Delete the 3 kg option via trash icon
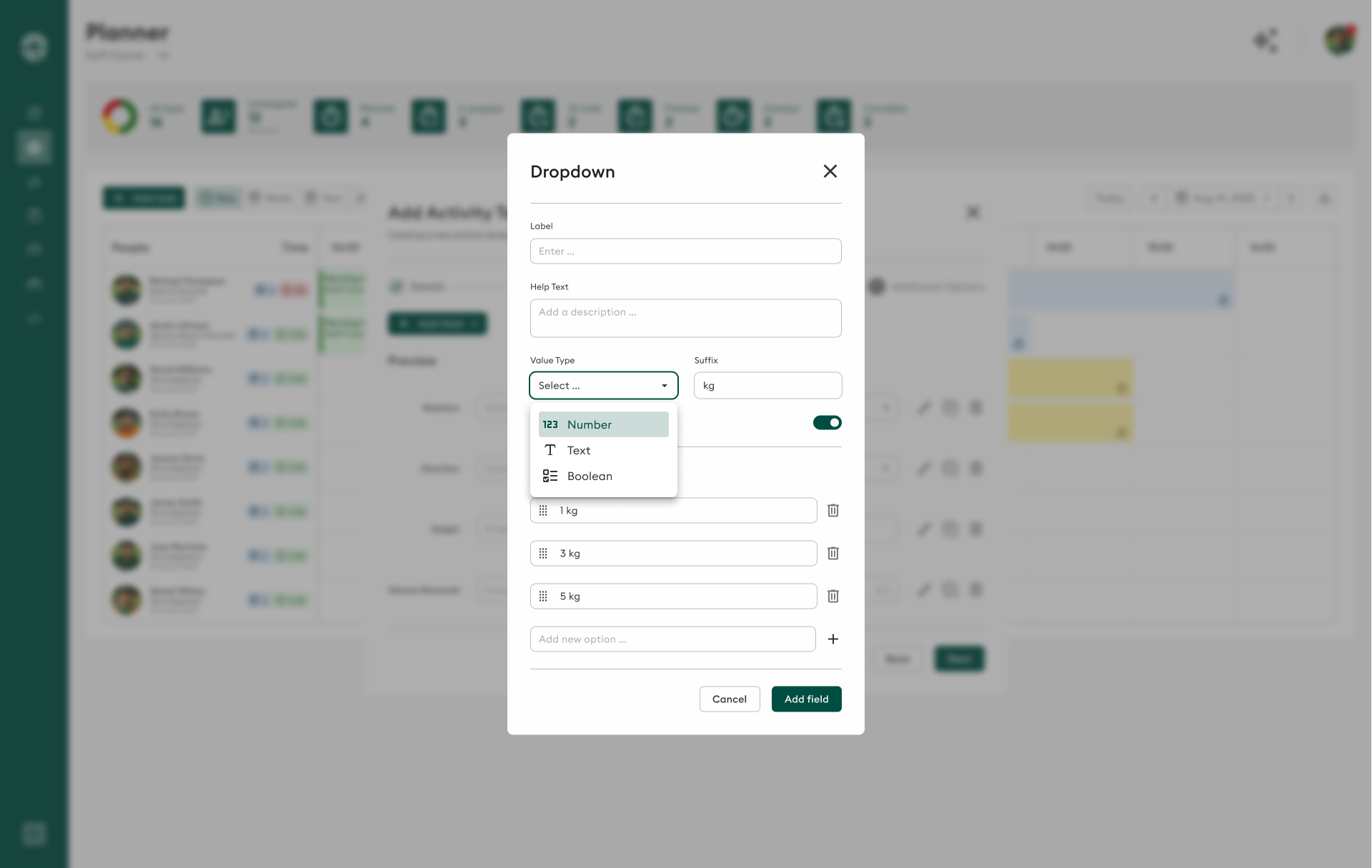The image size is (1372, 868). (x=832, y=553)
